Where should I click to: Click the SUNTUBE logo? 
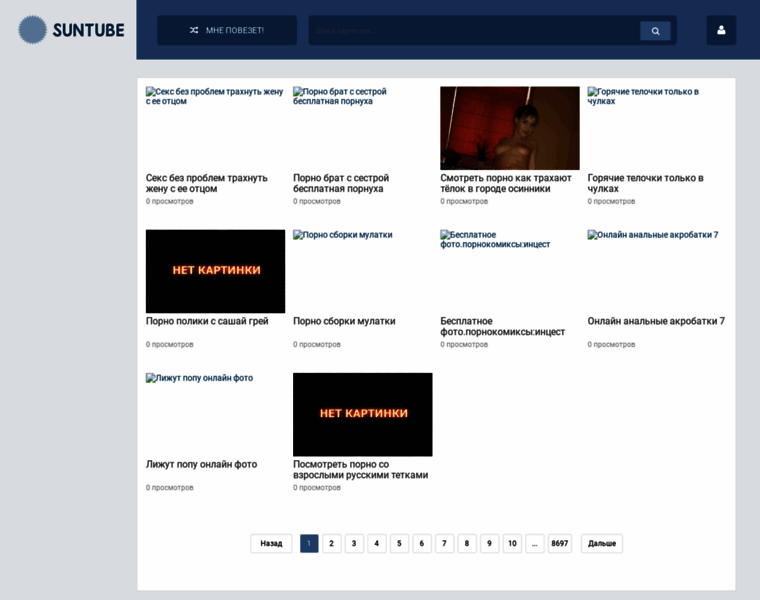click(71, 30)
